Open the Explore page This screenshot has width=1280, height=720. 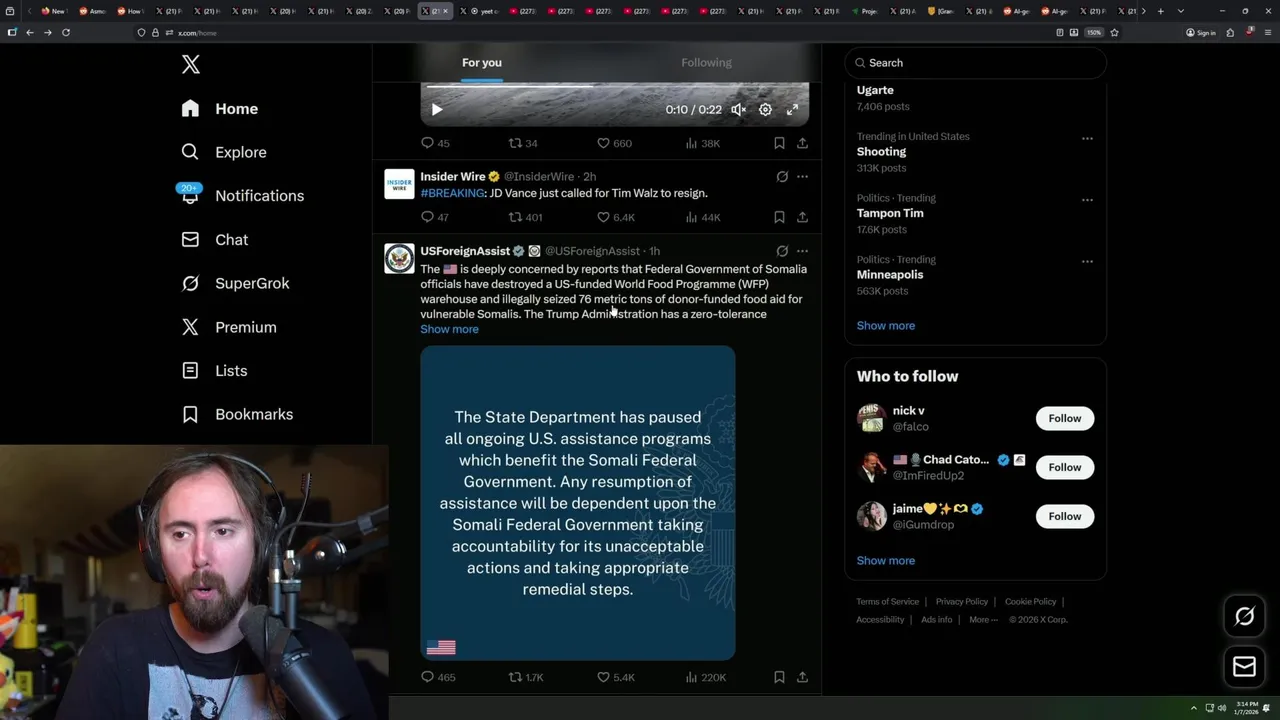point(224,152)
